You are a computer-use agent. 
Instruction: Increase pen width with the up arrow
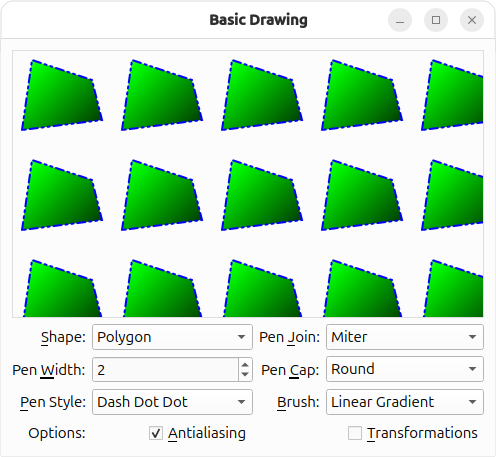[x=245, y=365]
